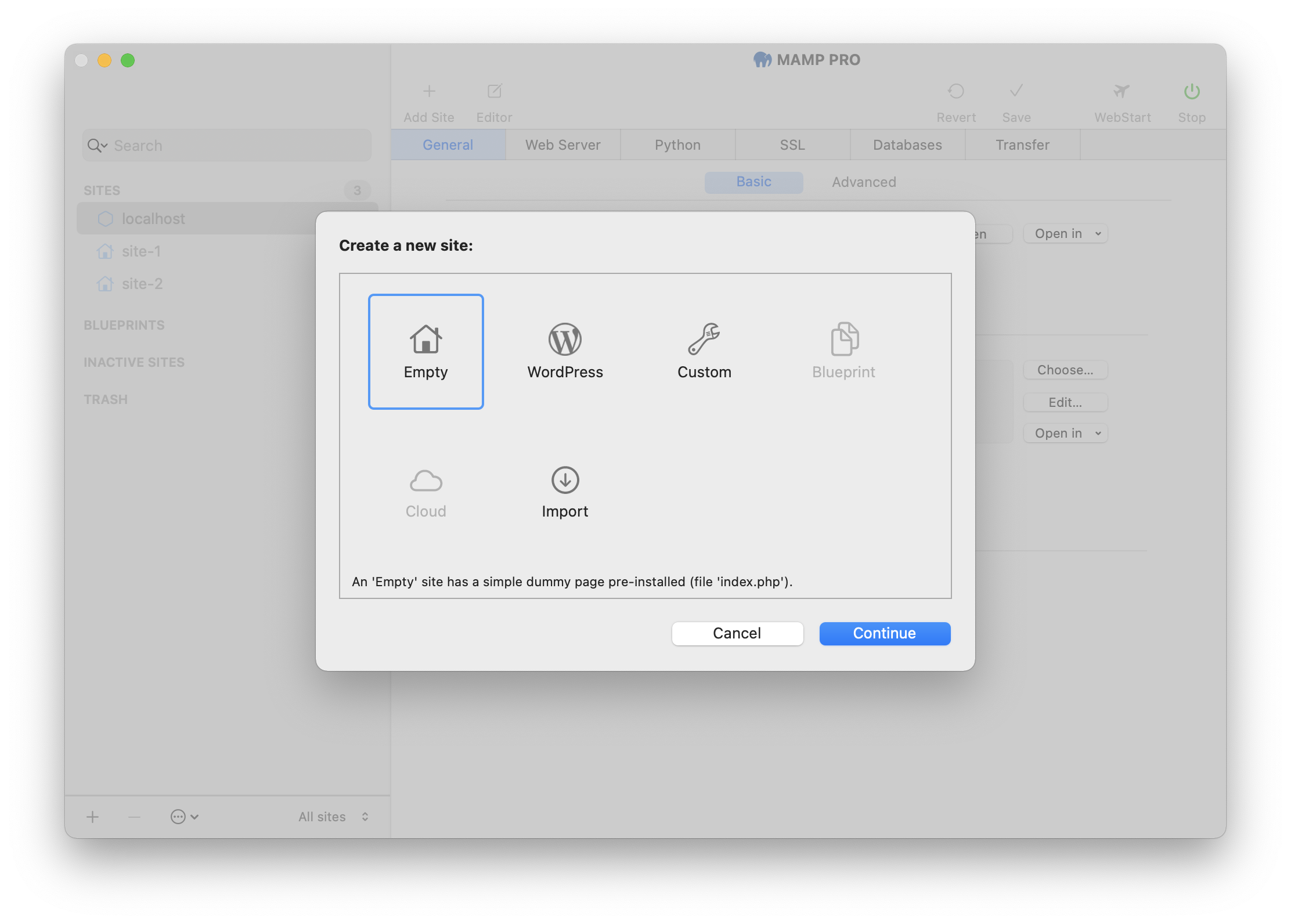
Task: Open the Web Server tab
Action: (x=563, y=145)
